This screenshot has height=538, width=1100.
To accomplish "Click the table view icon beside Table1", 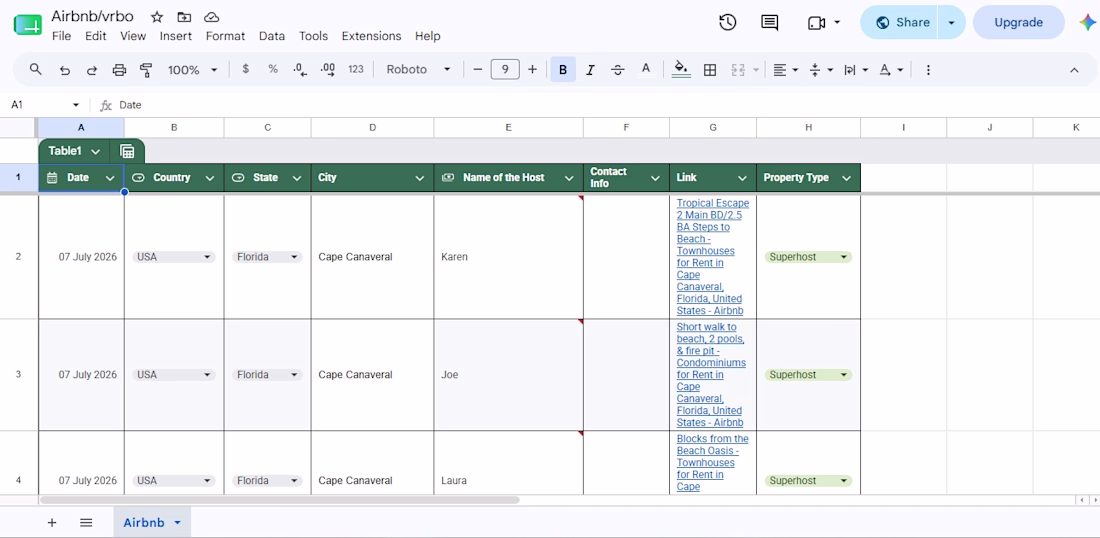I will (127, 151).
